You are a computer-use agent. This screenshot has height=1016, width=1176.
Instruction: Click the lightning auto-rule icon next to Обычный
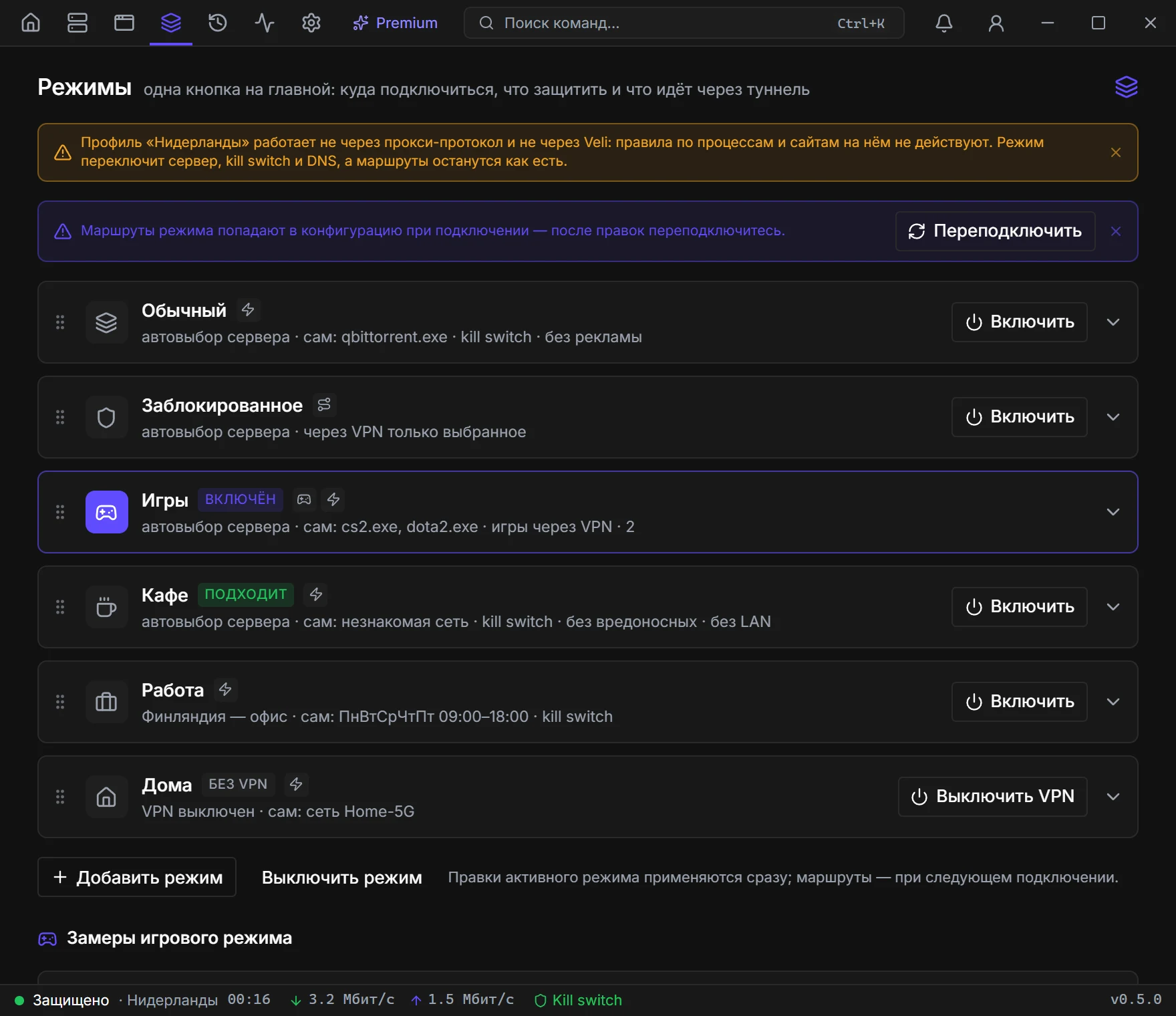248,310
